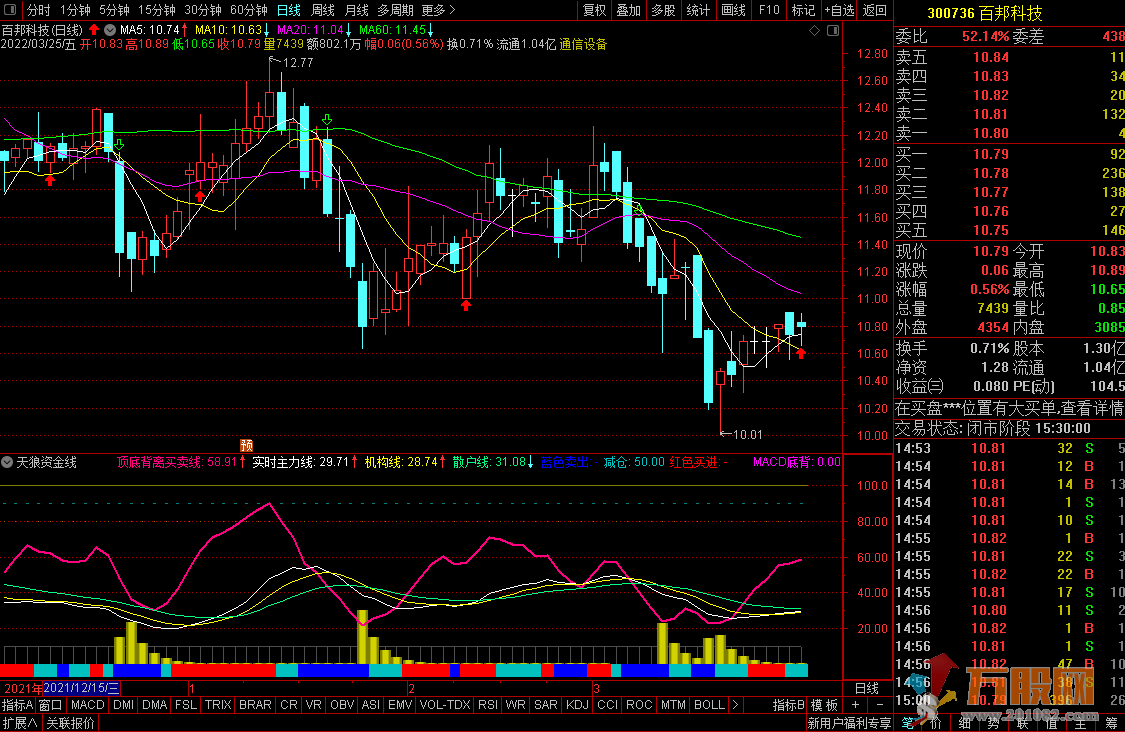Expand the 更多 periods menu
The image size is (1125, 732).
438,10
